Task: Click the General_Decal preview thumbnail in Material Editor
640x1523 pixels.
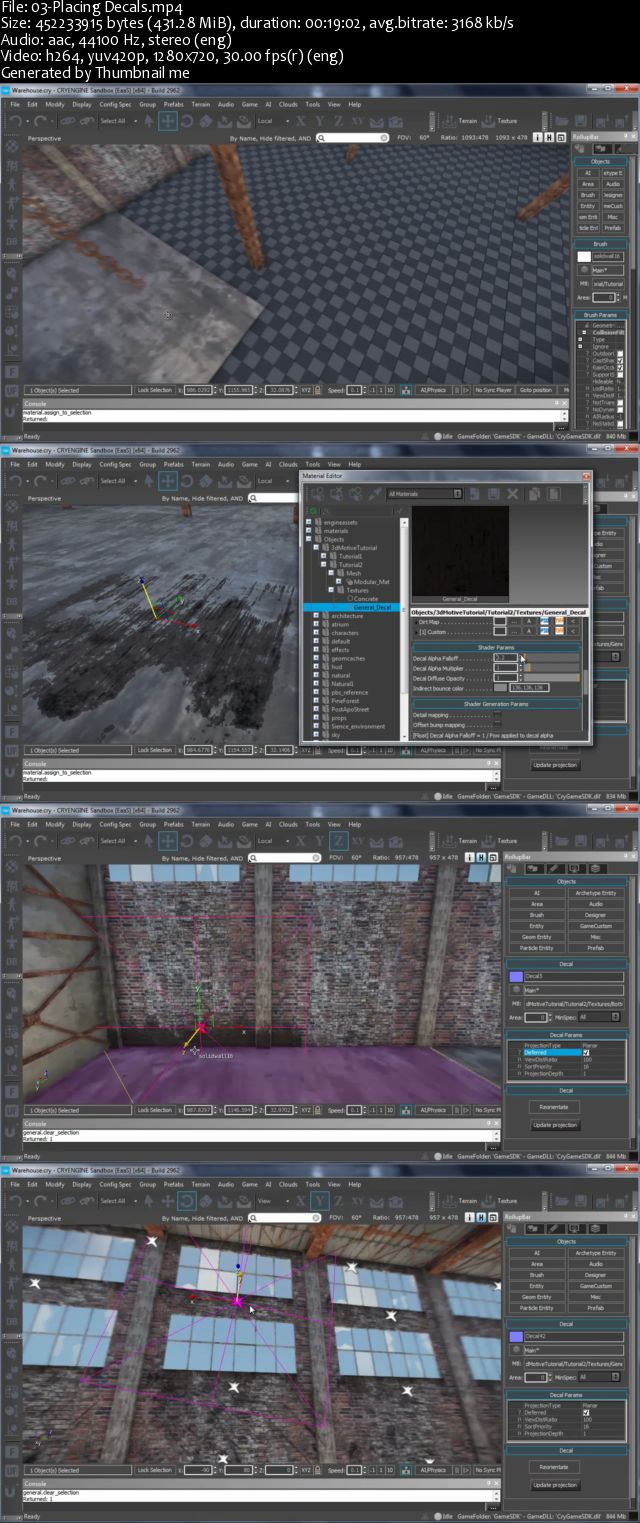Action: click(x=460, y=555)
